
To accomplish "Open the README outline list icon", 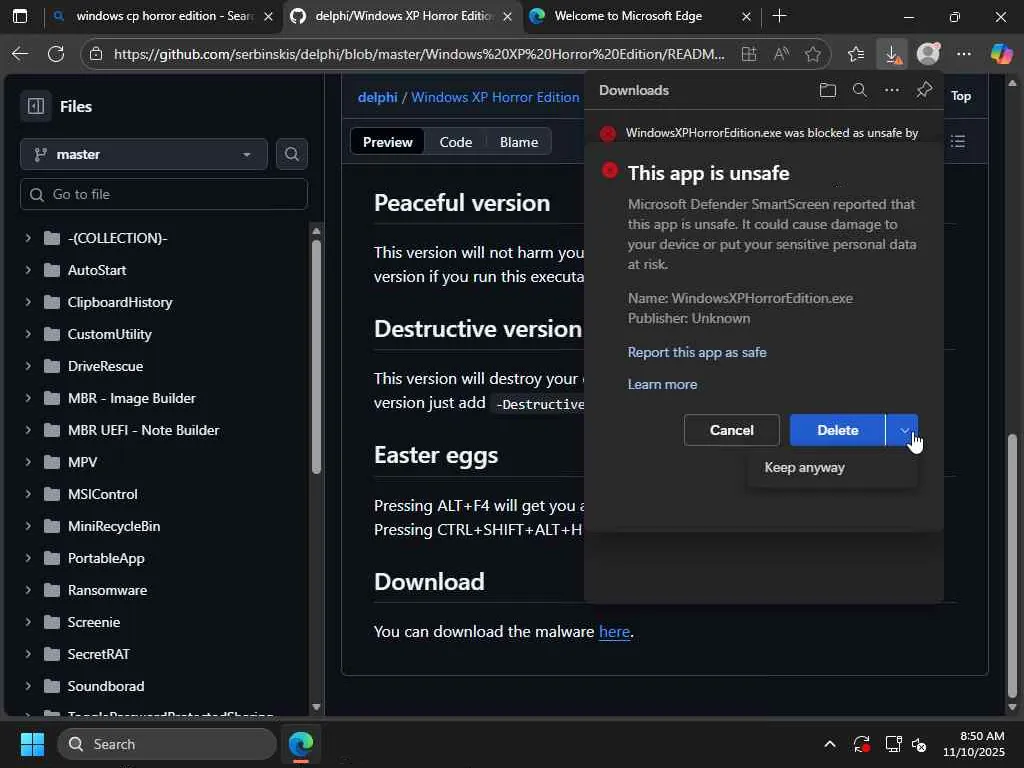I will click(958, 142).
